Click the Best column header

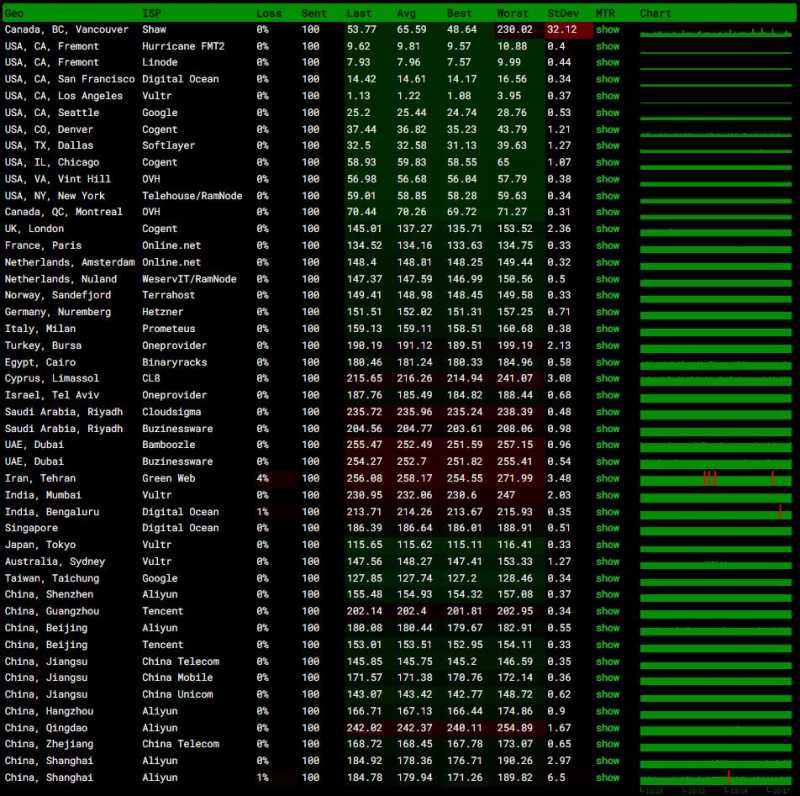(460, 13)
